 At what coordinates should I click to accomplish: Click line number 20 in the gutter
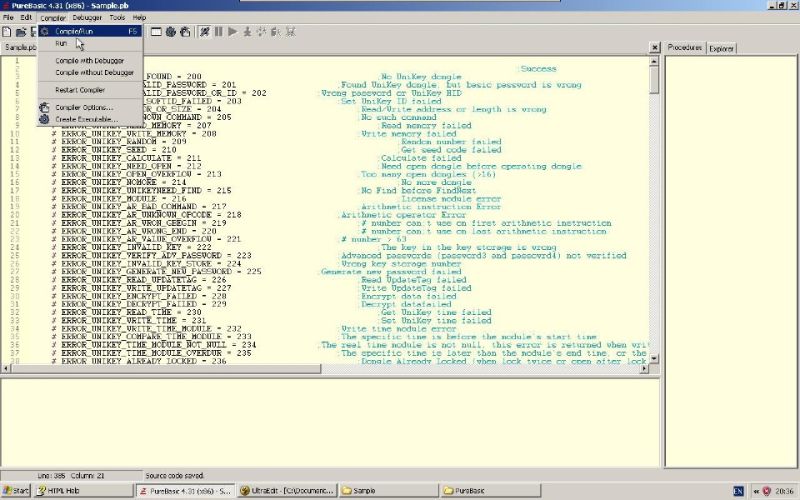click(14, 215)
